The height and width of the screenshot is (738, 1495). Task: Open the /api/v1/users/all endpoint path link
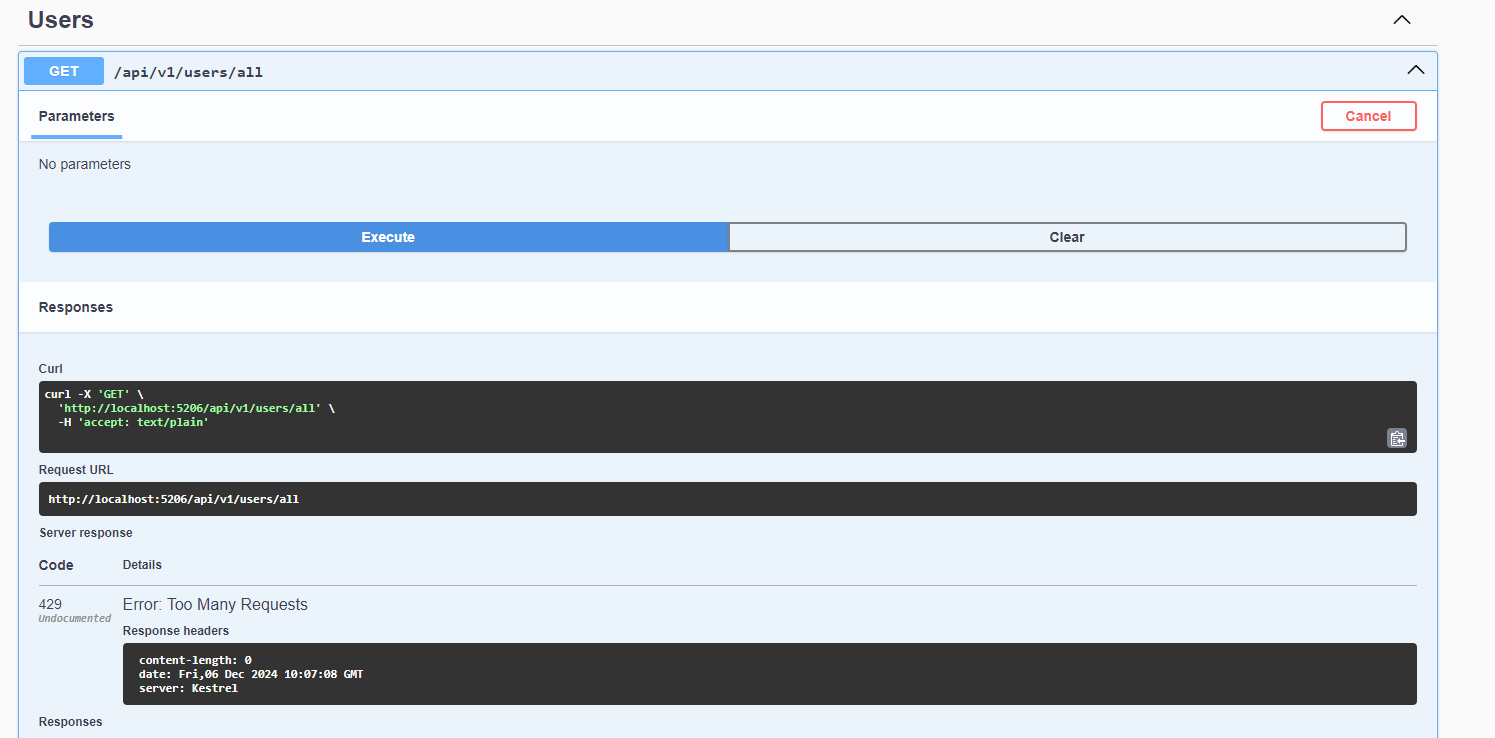[x=188, y=72]
